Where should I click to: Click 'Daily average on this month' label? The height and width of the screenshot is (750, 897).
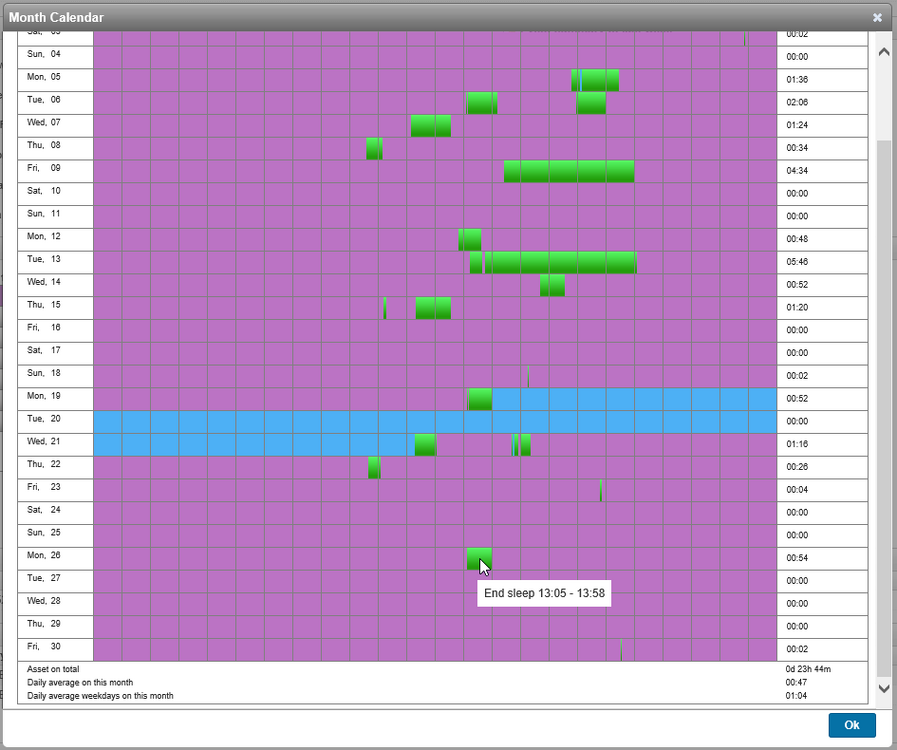pyautogui.click(x=80, y=682)
